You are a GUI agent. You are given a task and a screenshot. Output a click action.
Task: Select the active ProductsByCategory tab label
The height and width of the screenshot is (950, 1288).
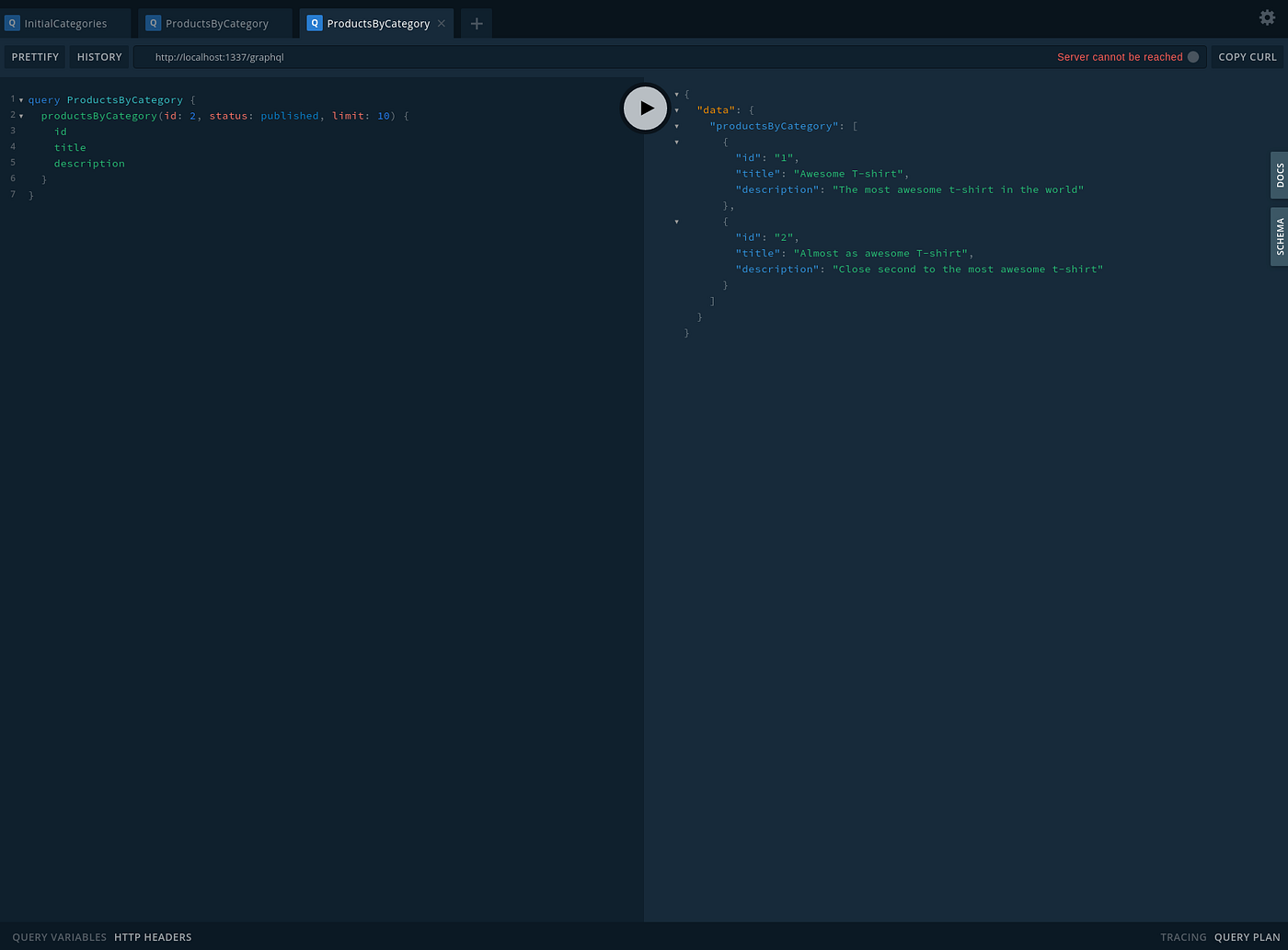(378, 24)
